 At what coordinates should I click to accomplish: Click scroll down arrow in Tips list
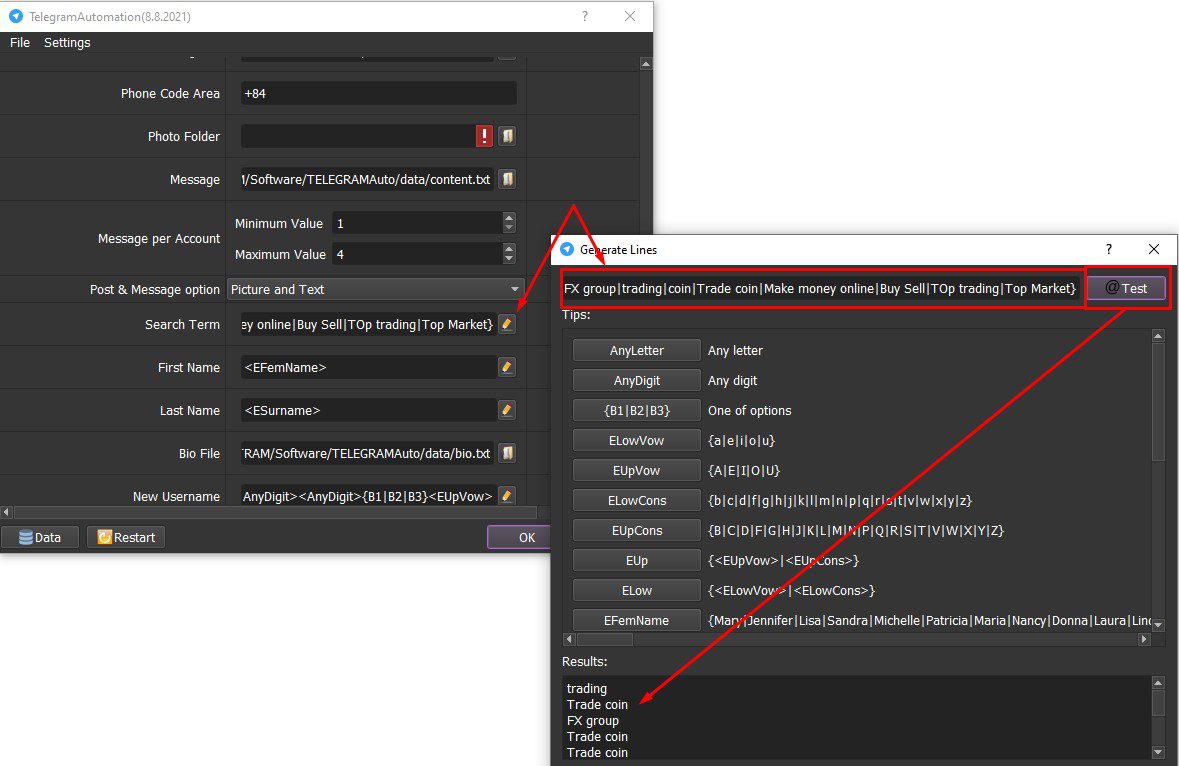coord(1158,625)
